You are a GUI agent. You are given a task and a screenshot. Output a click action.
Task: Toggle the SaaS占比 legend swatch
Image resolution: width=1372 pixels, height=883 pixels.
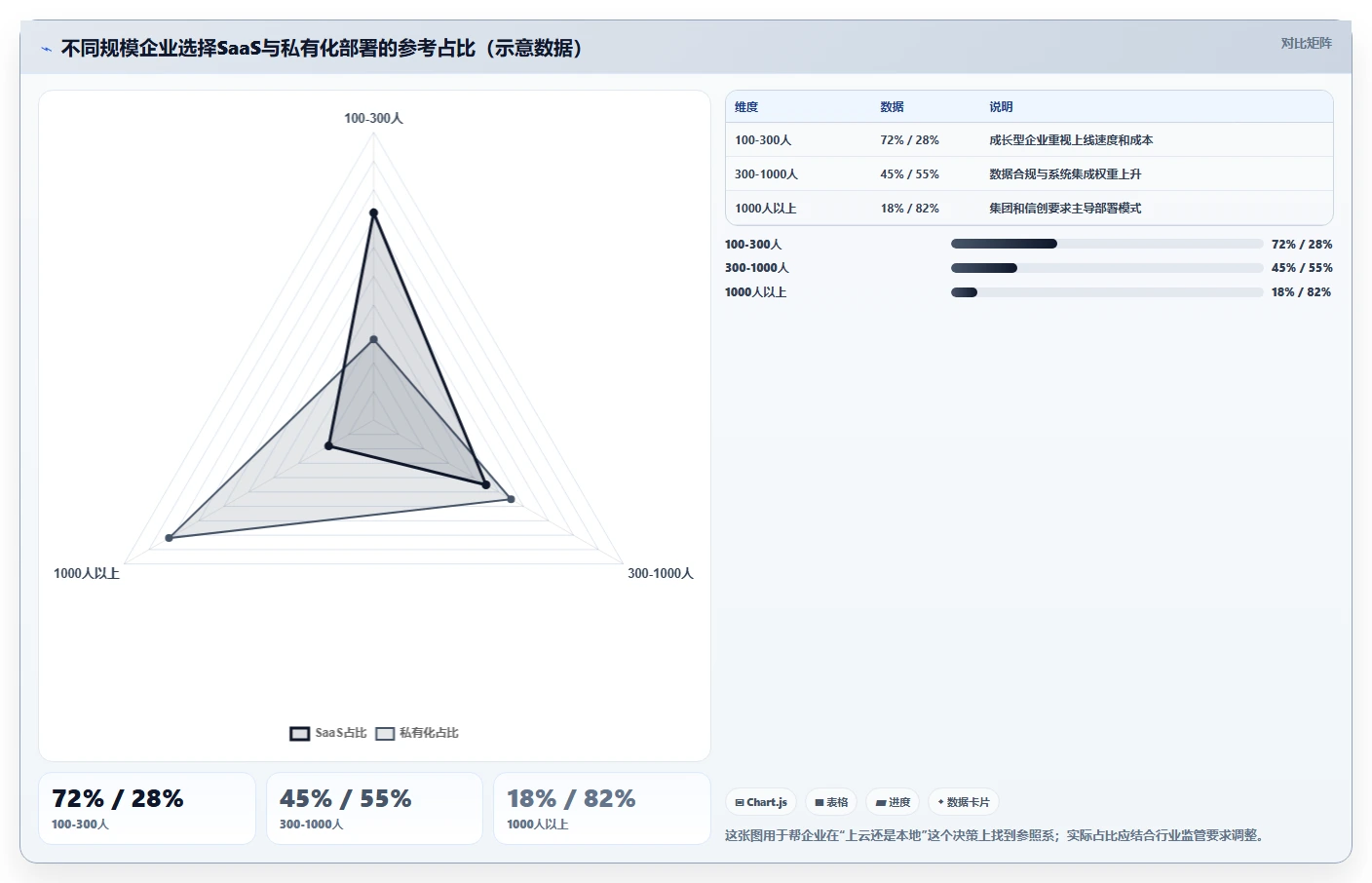click(x=299, y=733)
